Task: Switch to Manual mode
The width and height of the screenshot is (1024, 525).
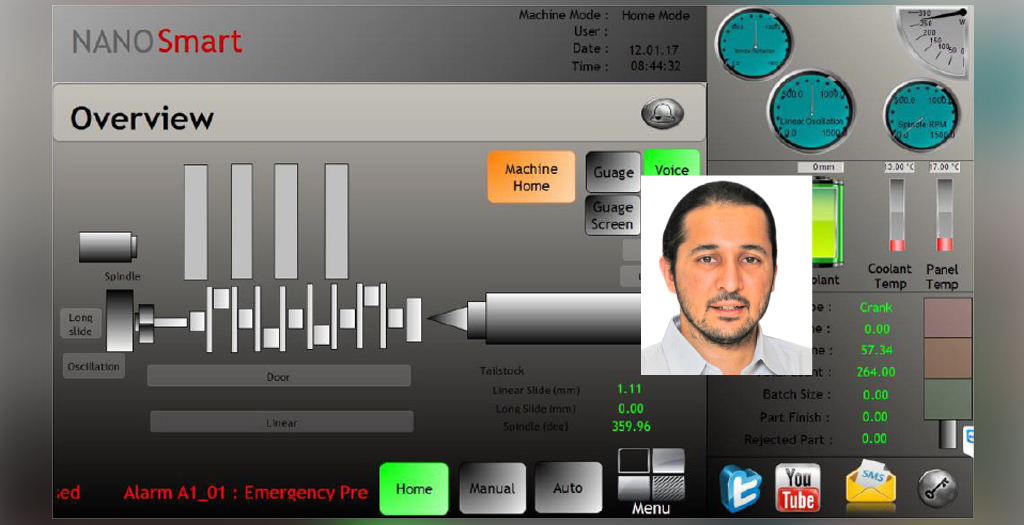Action: [492, 488]
